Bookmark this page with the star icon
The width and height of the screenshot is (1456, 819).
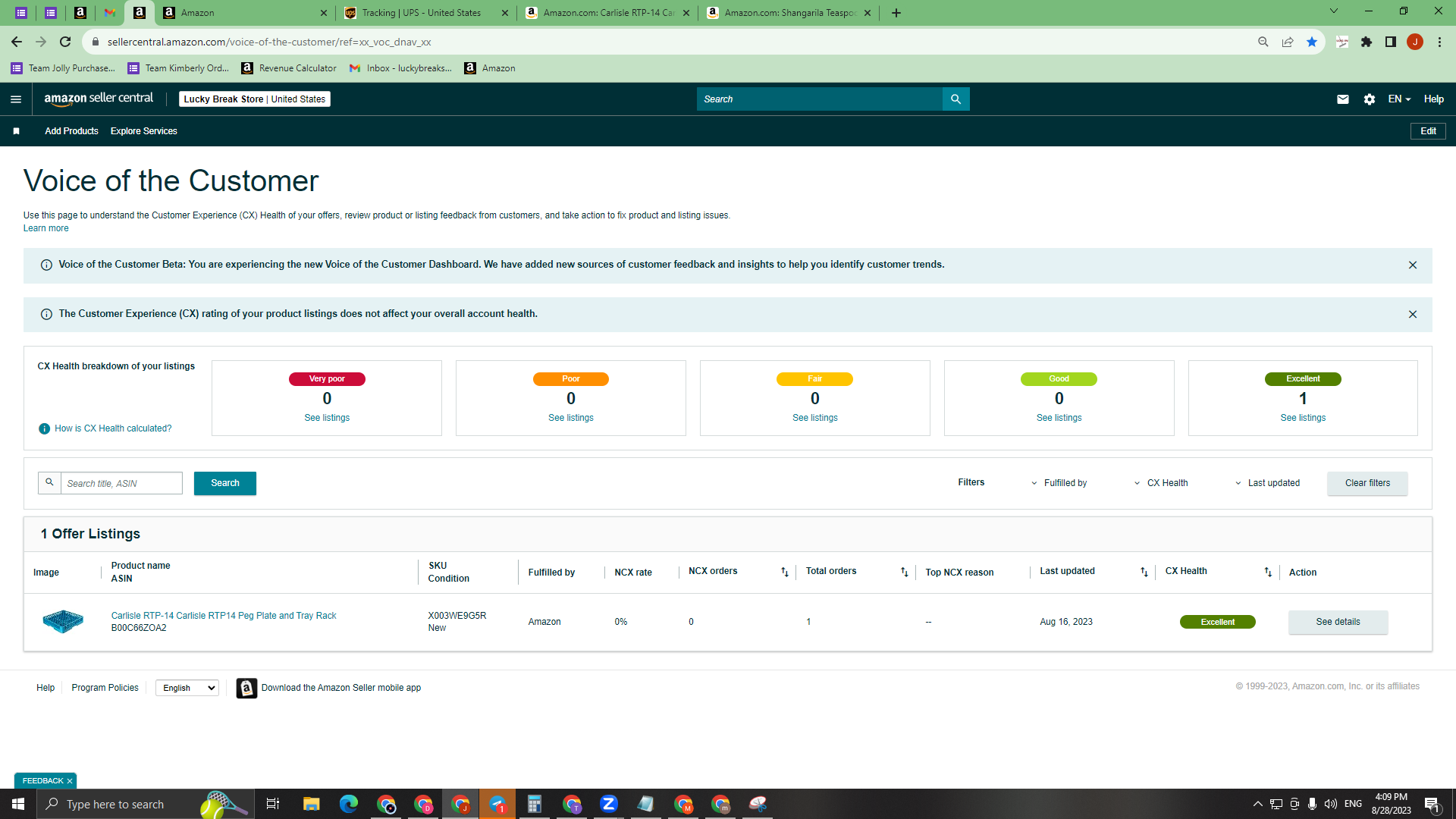point(1311,42)
